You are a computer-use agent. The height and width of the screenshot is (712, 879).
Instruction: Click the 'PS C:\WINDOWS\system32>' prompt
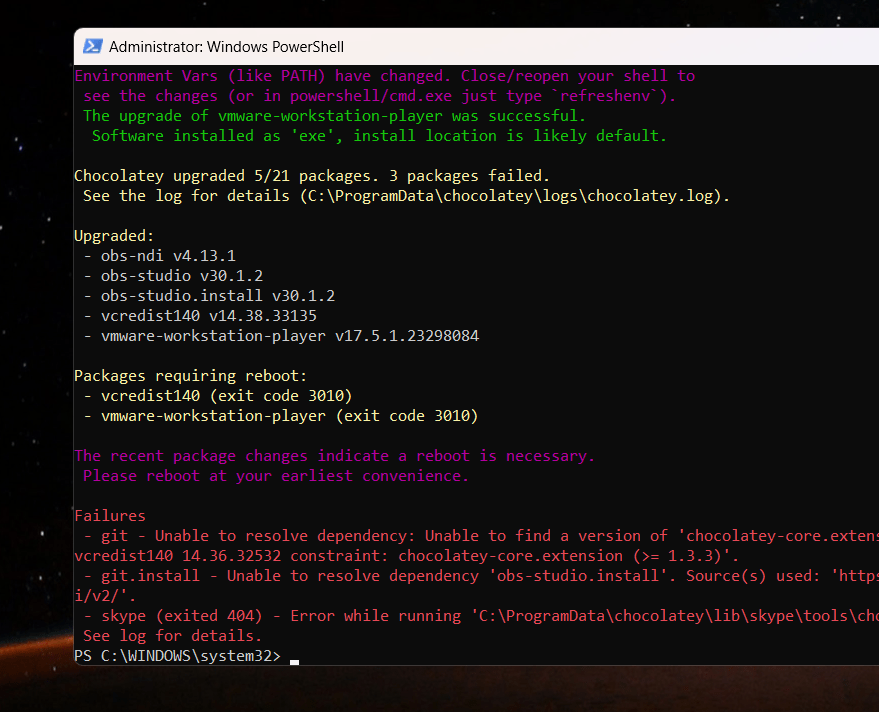click(177, 656)
